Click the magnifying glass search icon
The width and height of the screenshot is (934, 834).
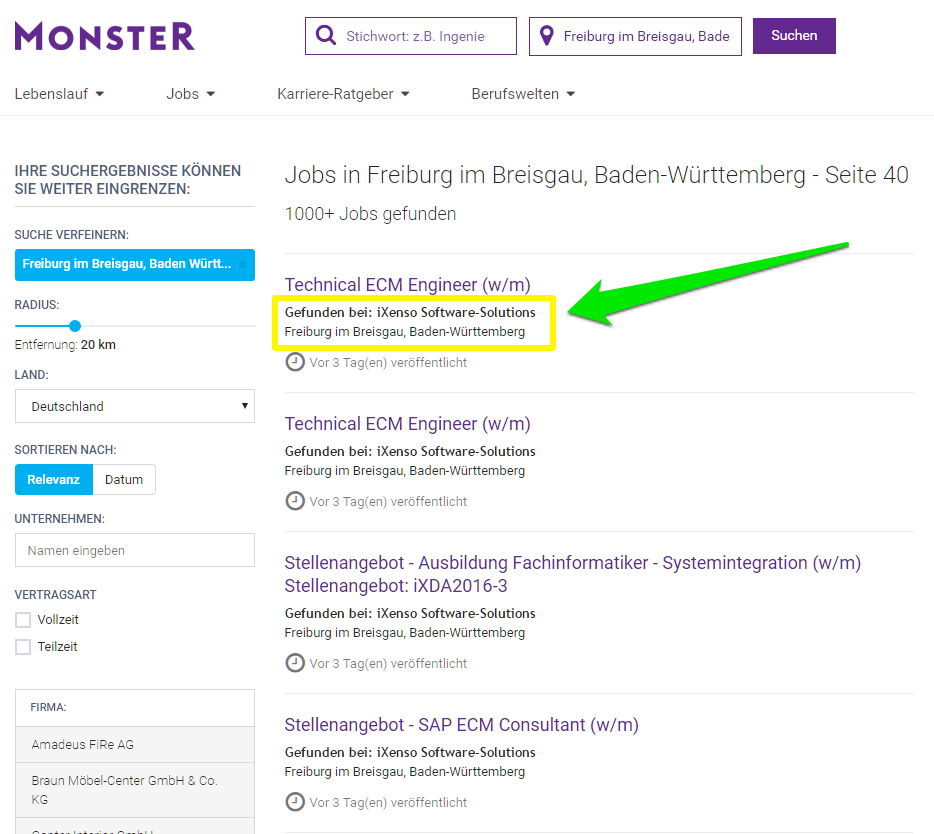tap(326, 35)
